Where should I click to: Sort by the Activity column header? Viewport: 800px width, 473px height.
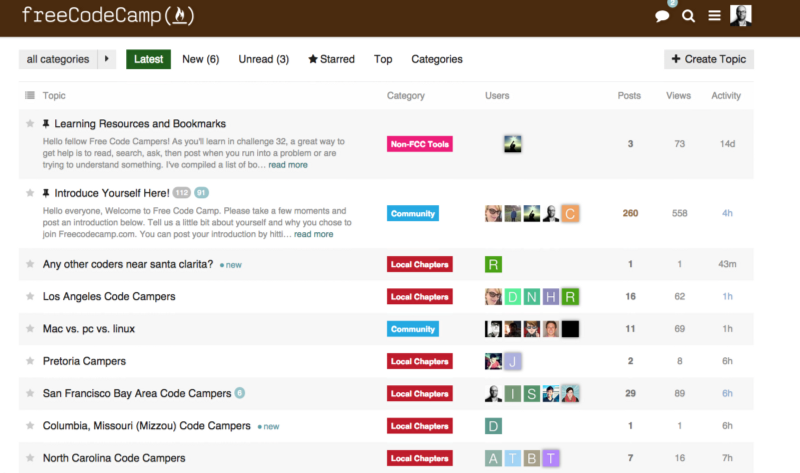tap(726, 95)
